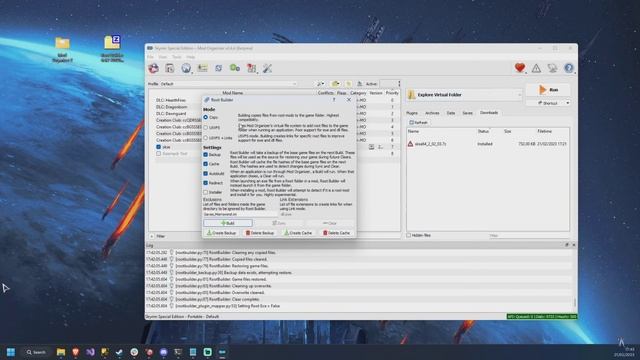
Task: Switch to the Plugins tab
Action: point(412,113)
